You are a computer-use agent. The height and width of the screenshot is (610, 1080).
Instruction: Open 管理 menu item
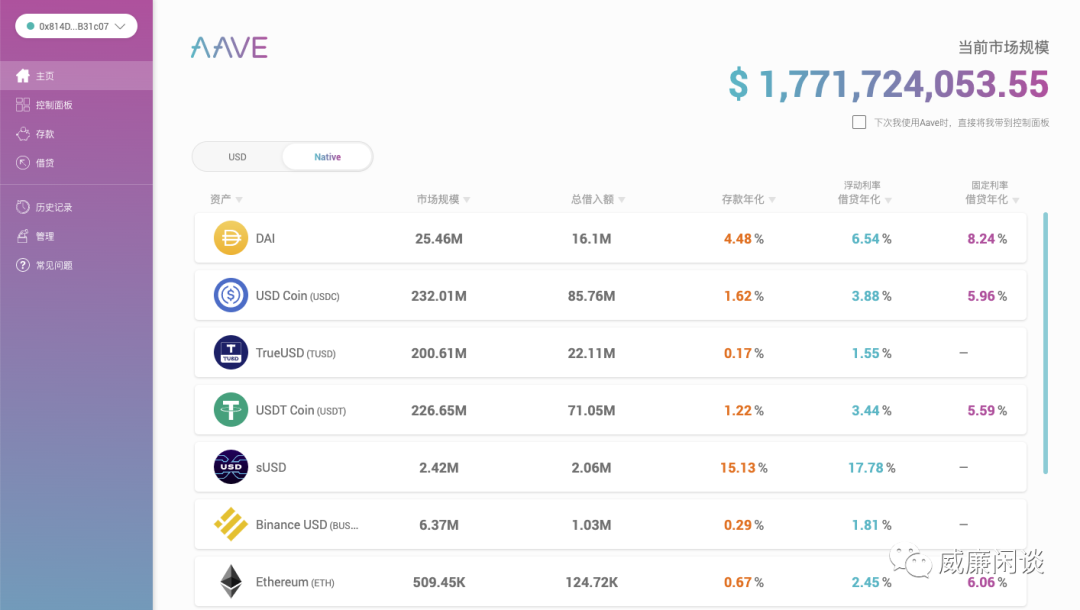pyautogui.click(x=76, y=236)
